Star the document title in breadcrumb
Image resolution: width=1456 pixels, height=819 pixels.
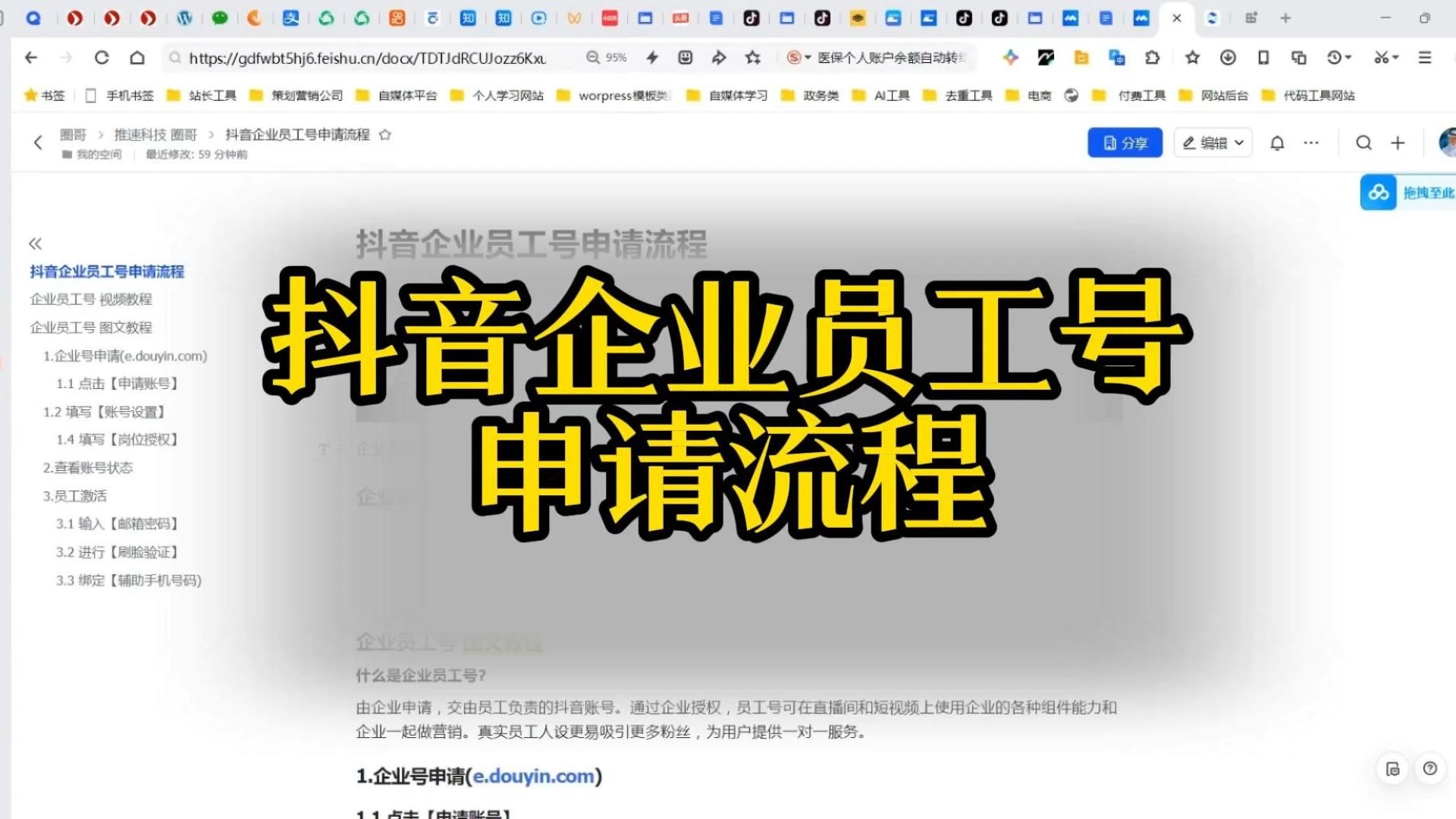click(x=385, y=135)
